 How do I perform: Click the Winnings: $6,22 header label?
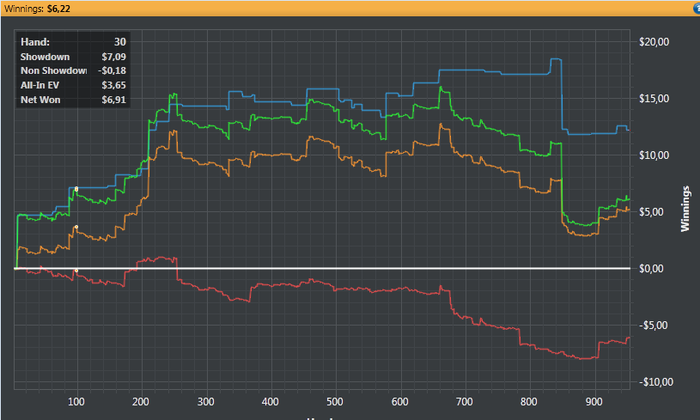click(37, 8)
